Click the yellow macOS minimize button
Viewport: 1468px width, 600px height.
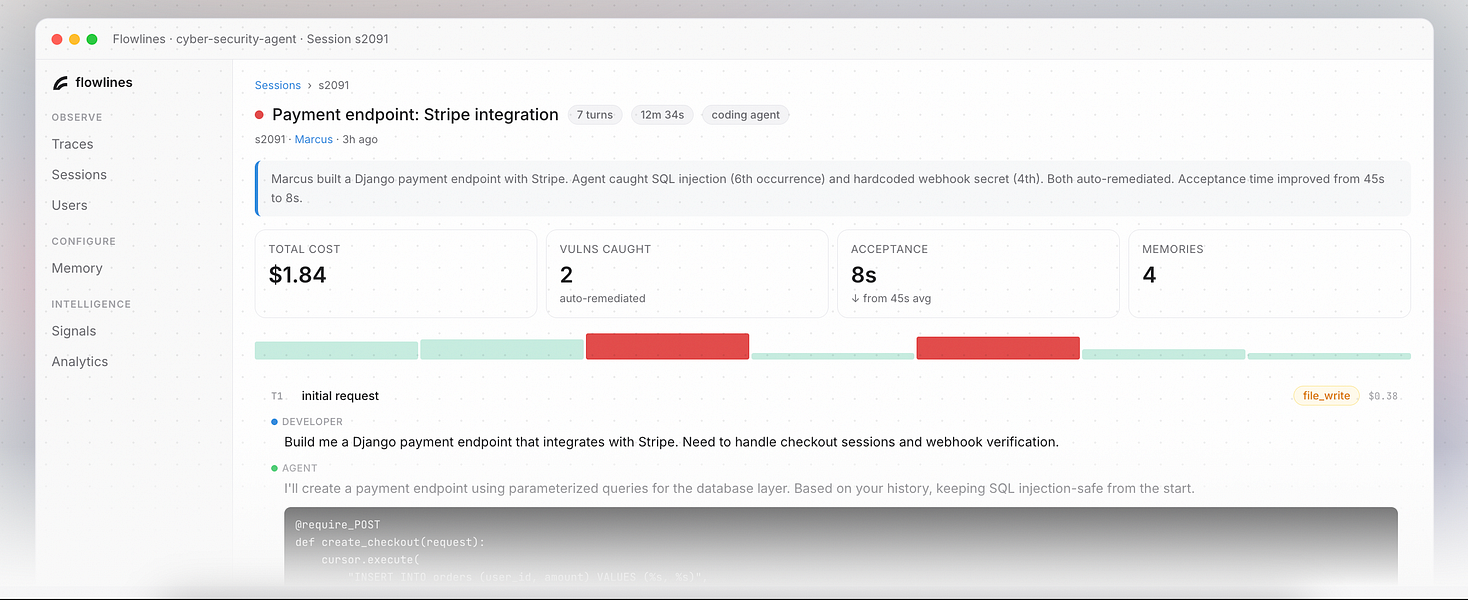(x=74, y=39)
